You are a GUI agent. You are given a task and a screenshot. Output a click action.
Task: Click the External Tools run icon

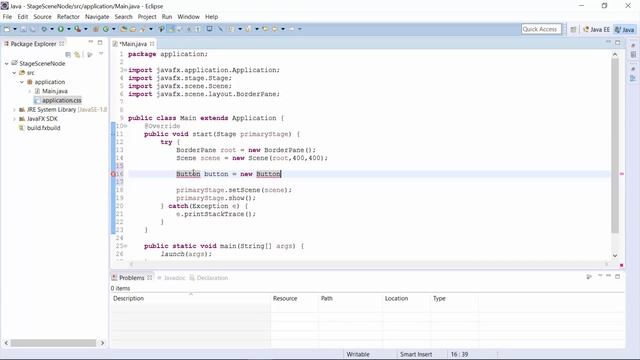click(78, 29)
